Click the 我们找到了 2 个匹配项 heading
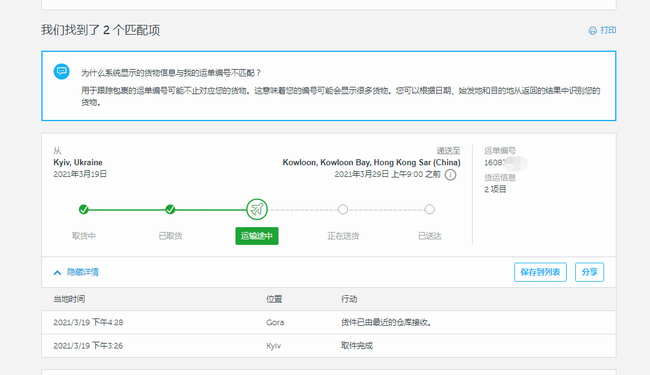Viewport: 650px width, 375px height. [x=100, y=30]
